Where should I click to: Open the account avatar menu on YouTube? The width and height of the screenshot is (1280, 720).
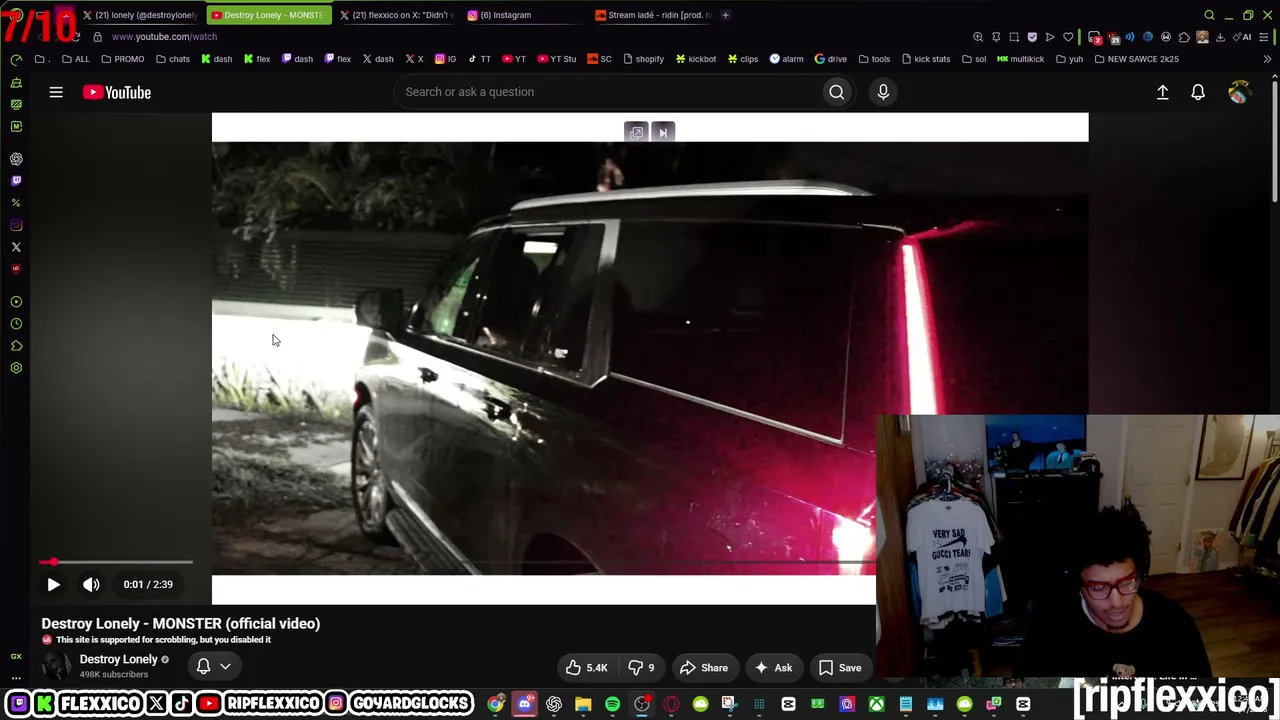(1239, 92)
